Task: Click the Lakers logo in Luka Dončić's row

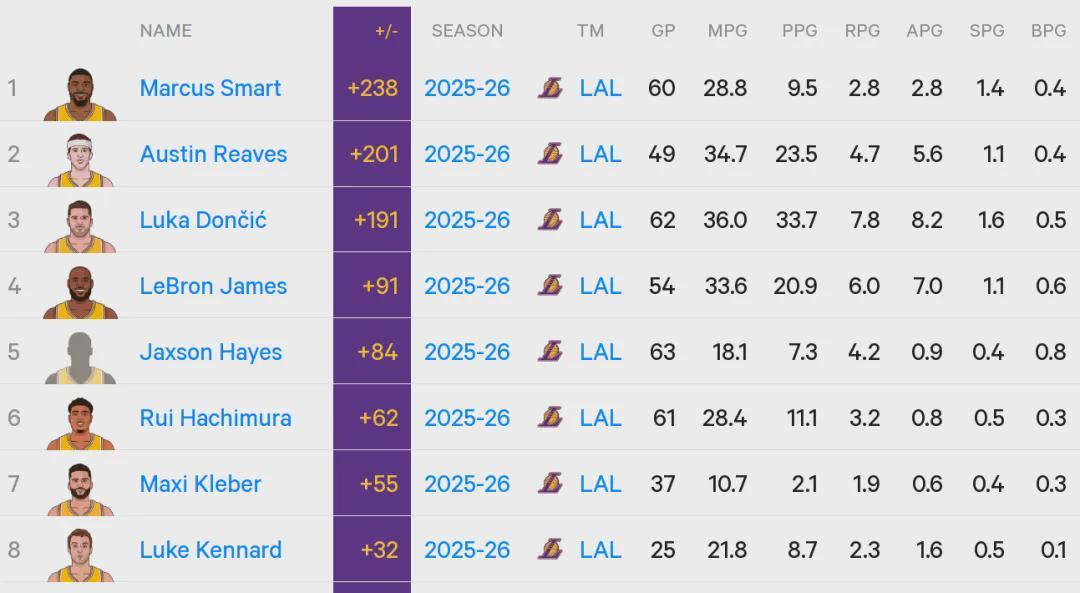Action: pyautogui.click(x=550, y=220)
